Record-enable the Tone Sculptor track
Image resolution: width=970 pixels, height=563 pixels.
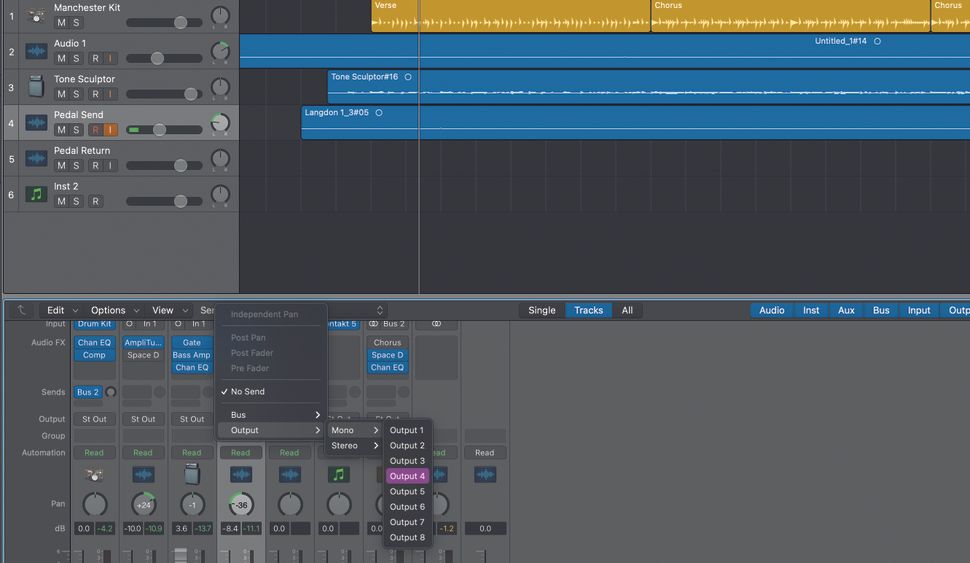pos(95,94)
